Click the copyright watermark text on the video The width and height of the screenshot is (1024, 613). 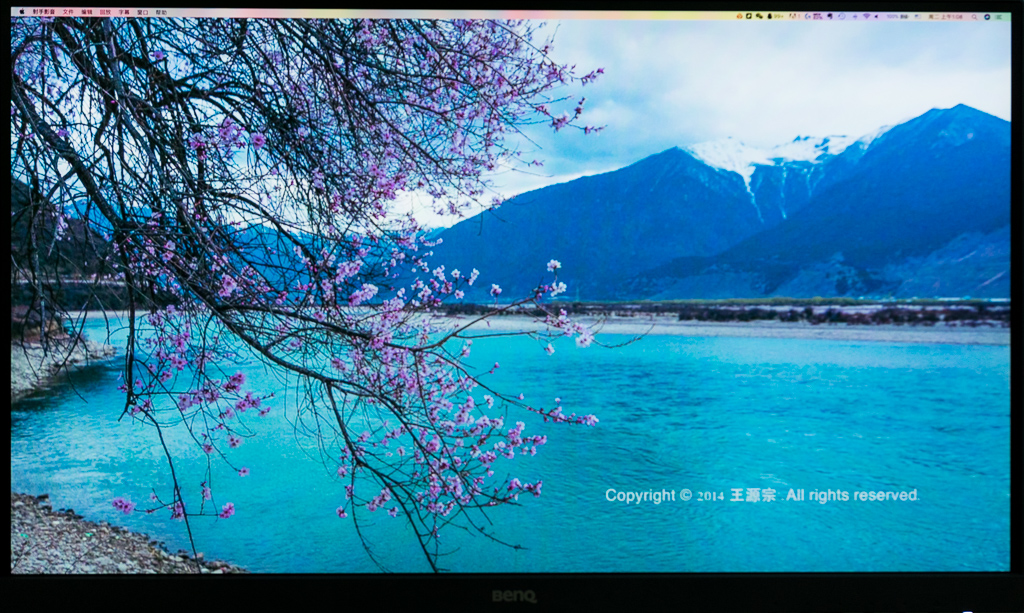click(x=765, y=493)
